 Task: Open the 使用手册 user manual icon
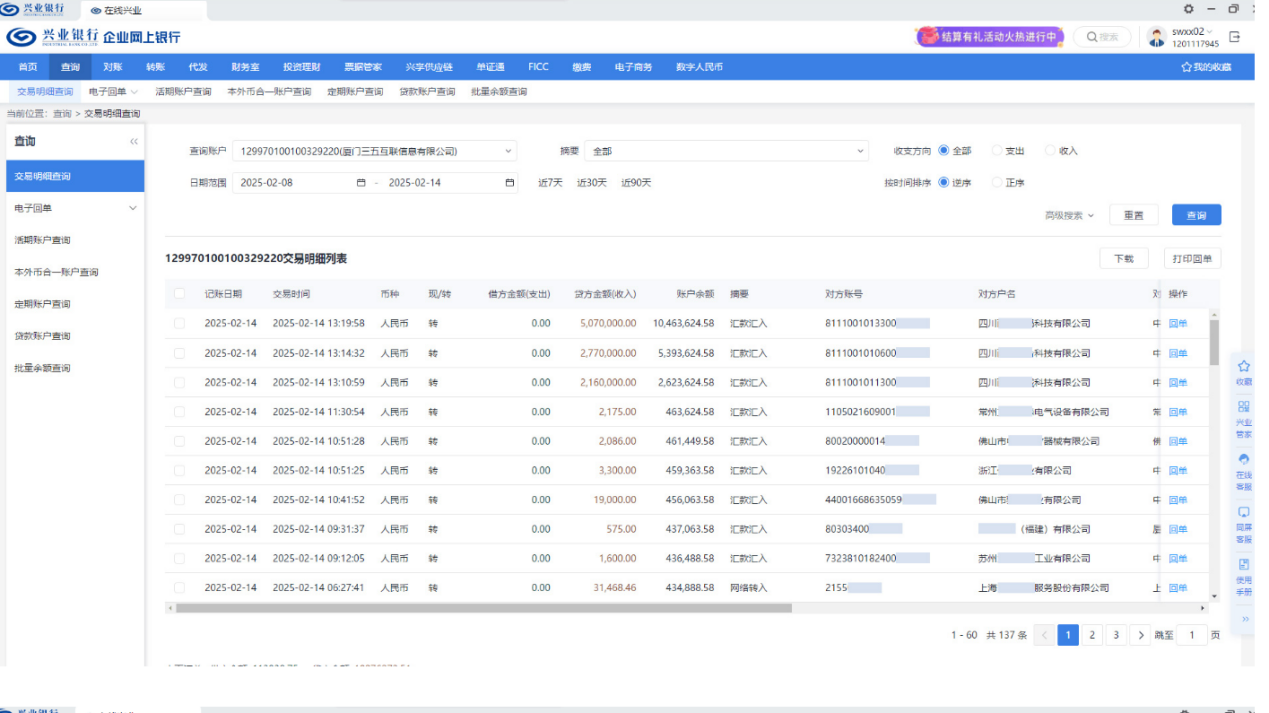click(1244, 565)
